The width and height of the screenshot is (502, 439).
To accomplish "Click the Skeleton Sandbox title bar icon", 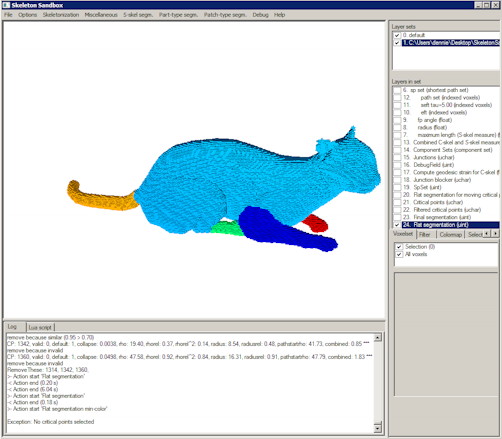I will click(6, 5).
